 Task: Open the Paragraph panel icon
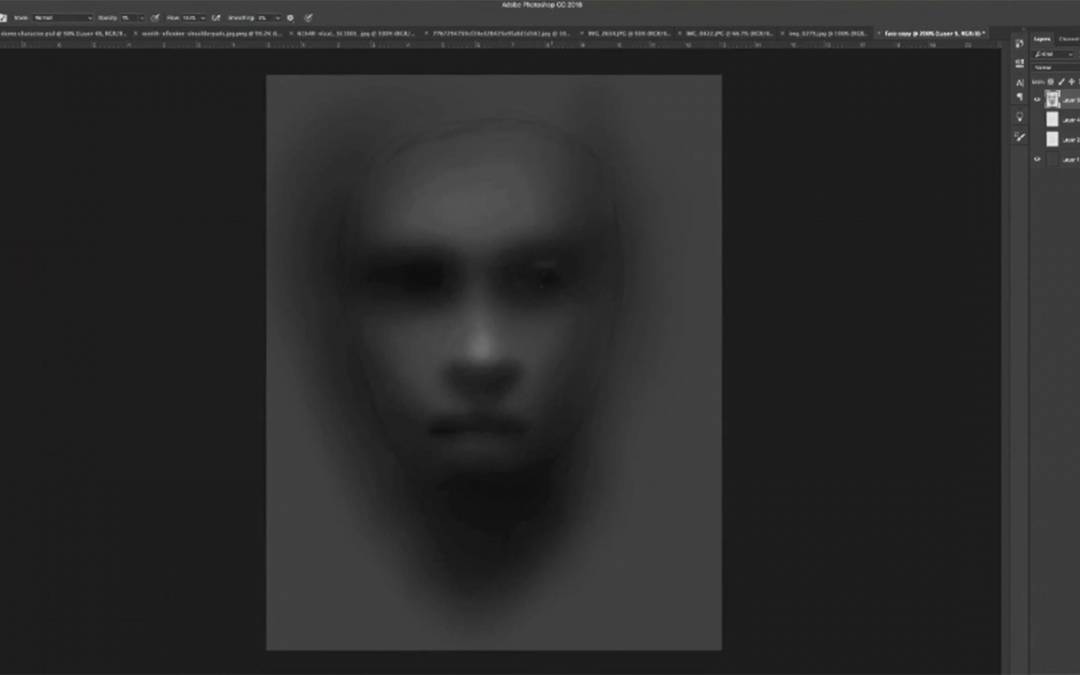coord(1019,98)
